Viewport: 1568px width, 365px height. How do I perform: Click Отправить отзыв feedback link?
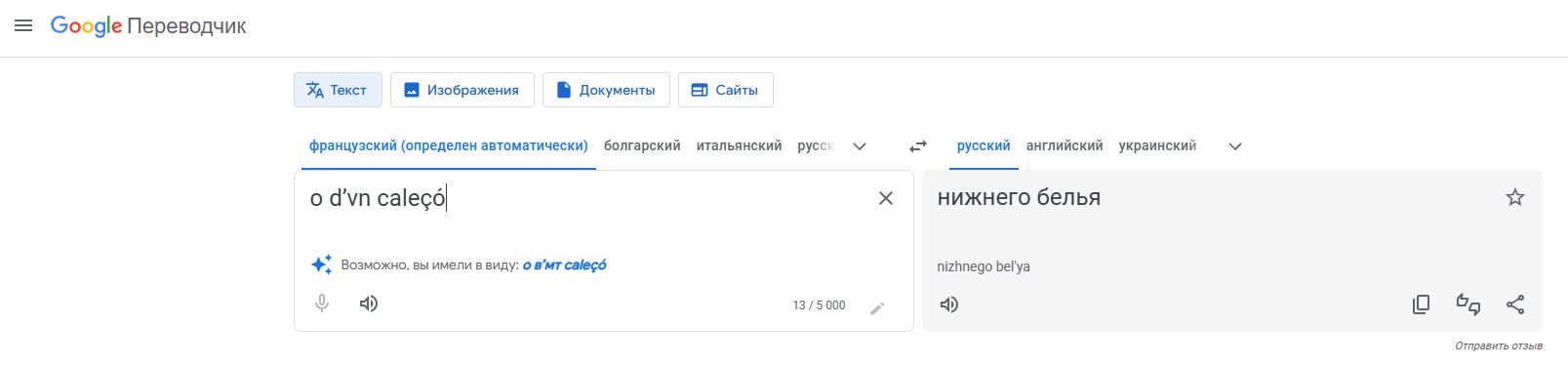(1499, 345)
